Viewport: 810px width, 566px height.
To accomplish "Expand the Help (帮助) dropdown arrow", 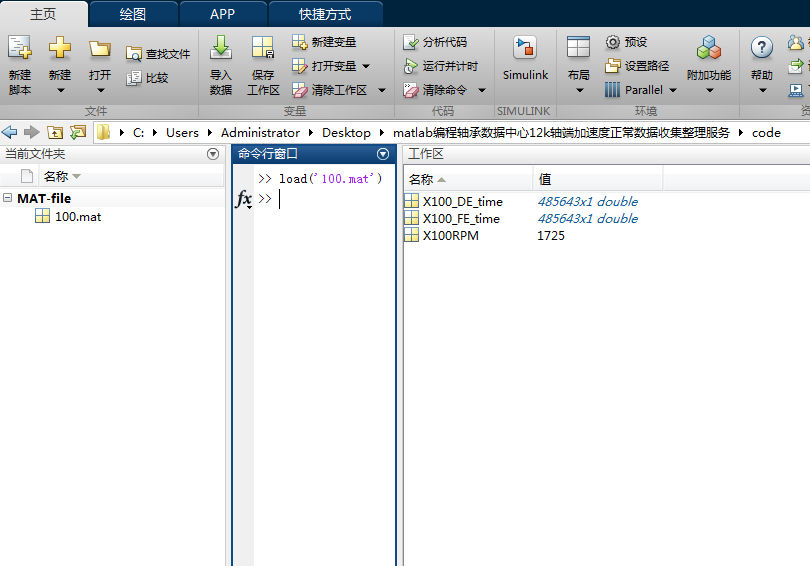I will [763, 90].
